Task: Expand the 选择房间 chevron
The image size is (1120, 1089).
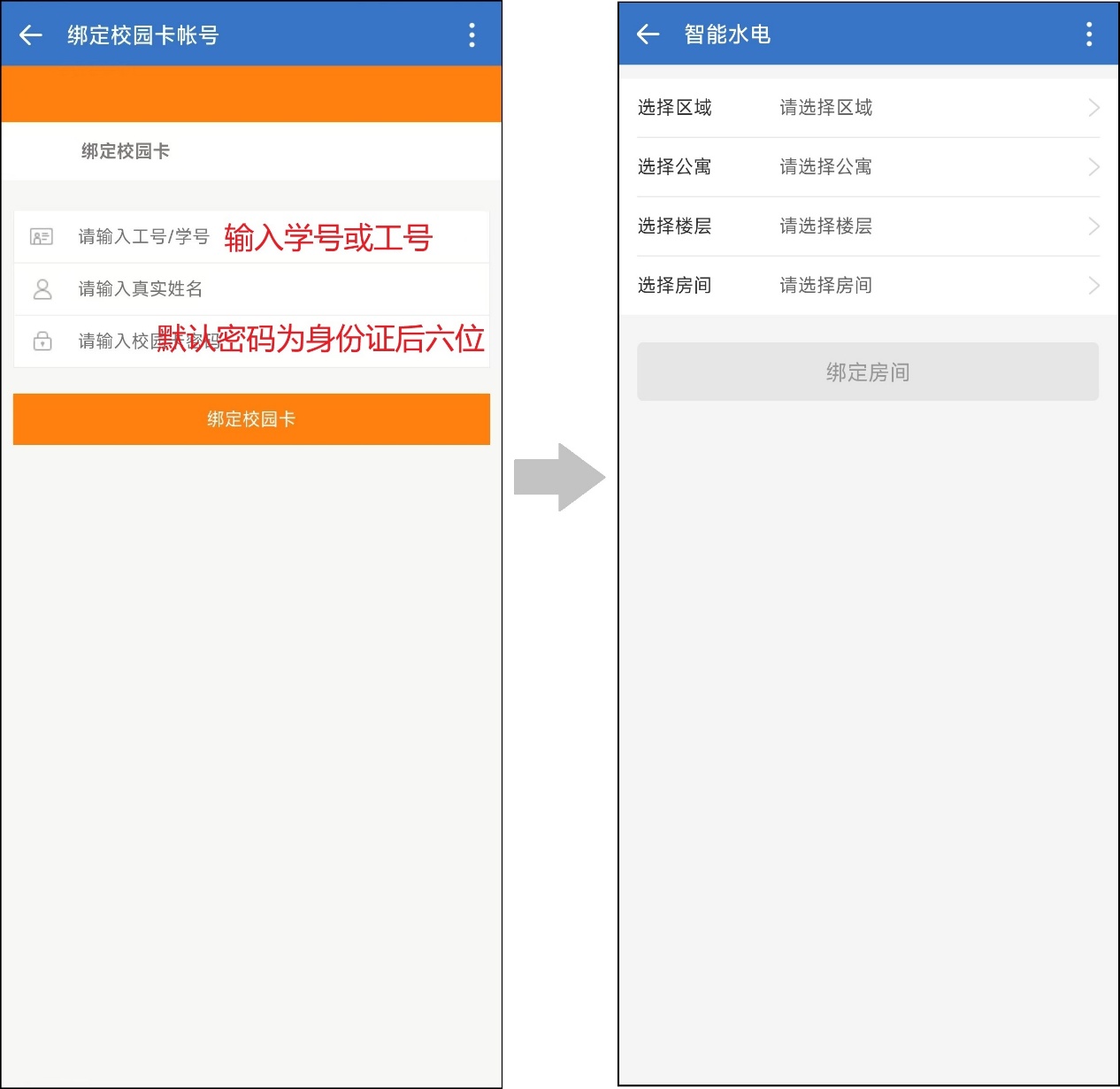Action: [1093, 286]
